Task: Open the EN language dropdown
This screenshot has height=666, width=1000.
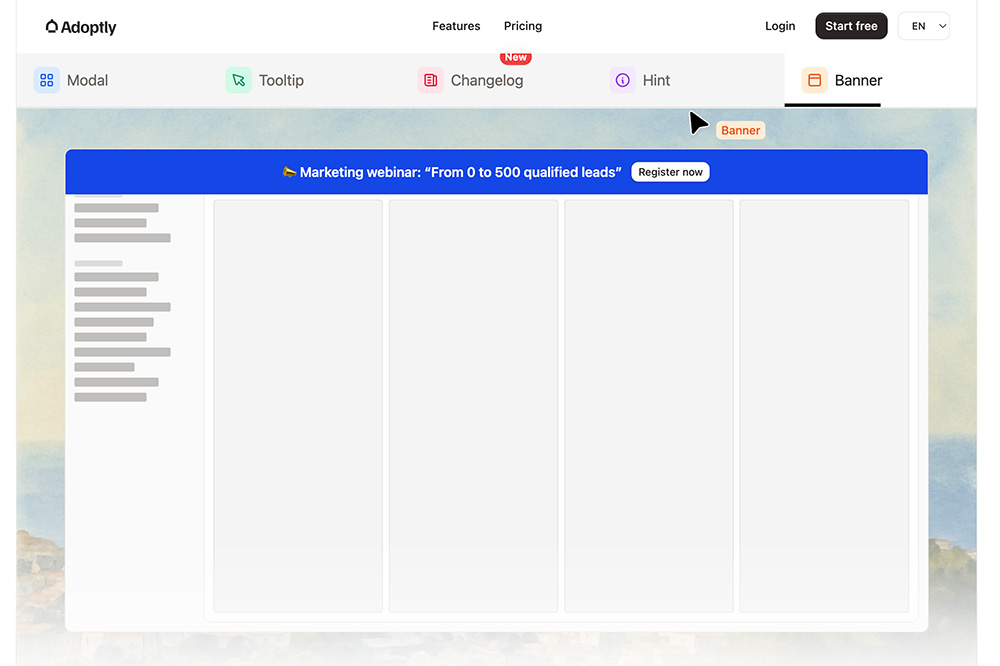Action: [x=923, y=26]
